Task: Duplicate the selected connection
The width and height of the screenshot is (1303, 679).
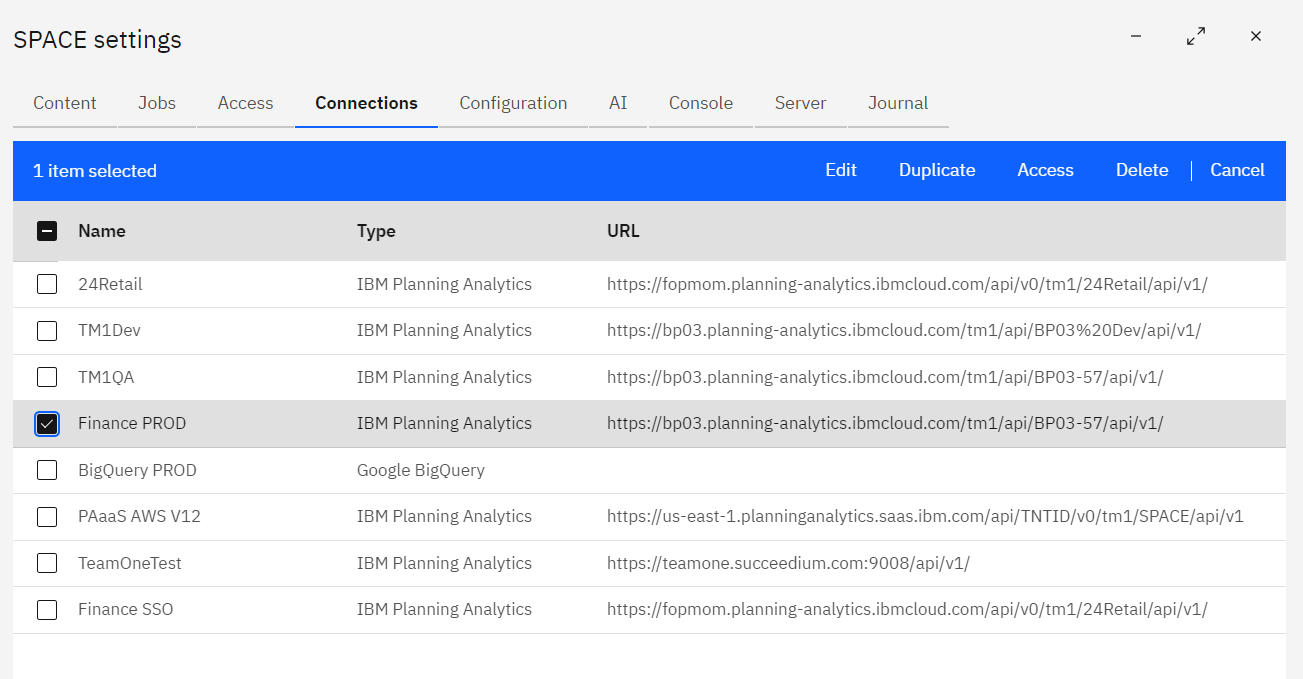Action: [x=937, y=171]
